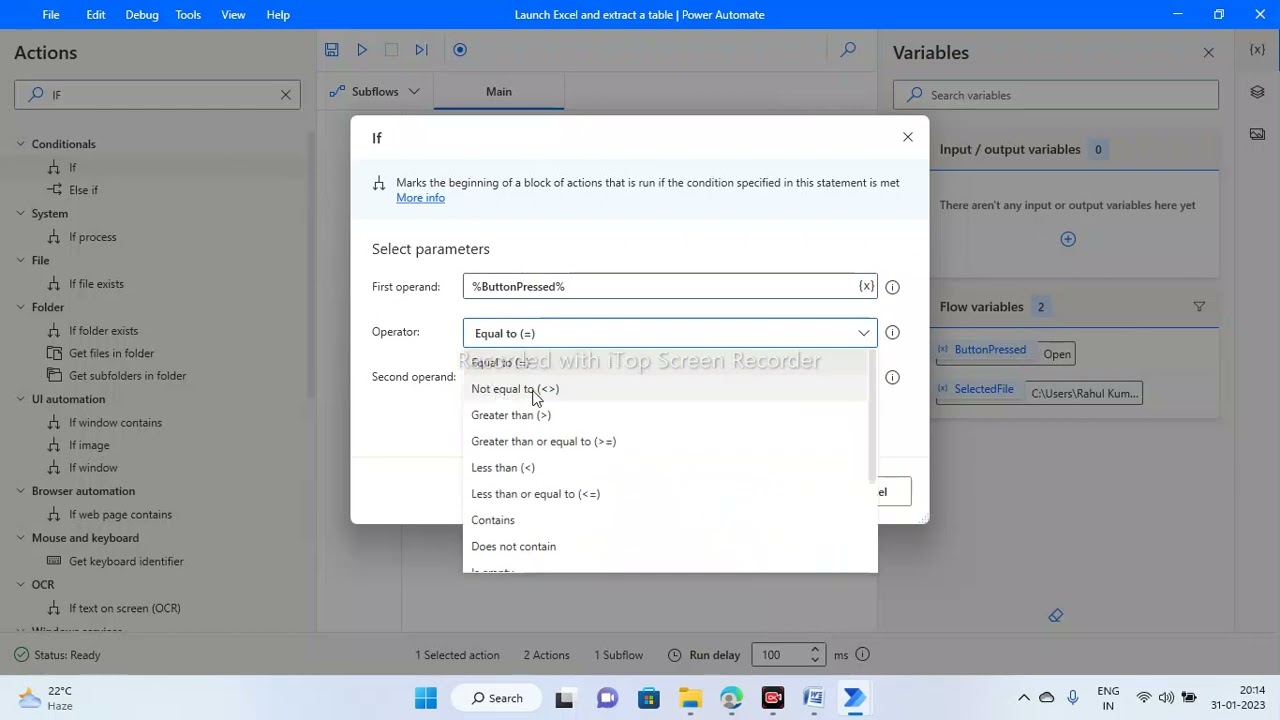The width and height of the screenshot is (1280, 720).
Task: Toggle Variables pane icon {x}
Action: (x=1257, y=50)
